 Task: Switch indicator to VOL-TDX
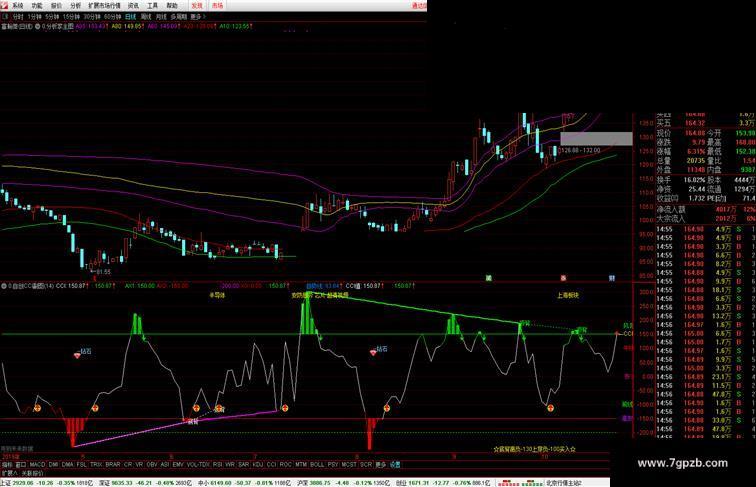pyautogui.click(x=198, y=465)
